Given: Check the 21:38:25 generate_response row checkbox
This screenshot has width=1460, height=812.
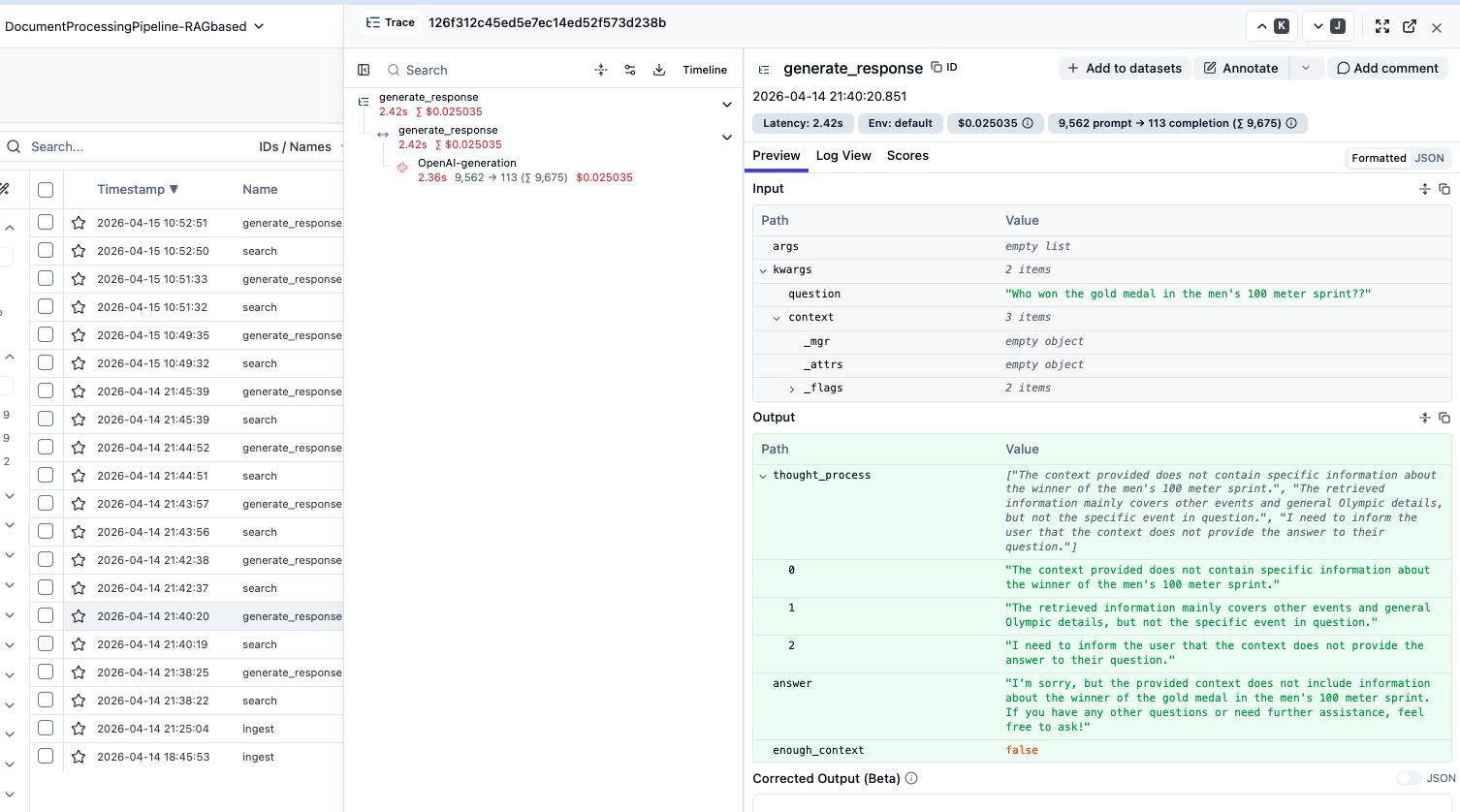Looking at the screenshot, I should [x=46, y=671].
